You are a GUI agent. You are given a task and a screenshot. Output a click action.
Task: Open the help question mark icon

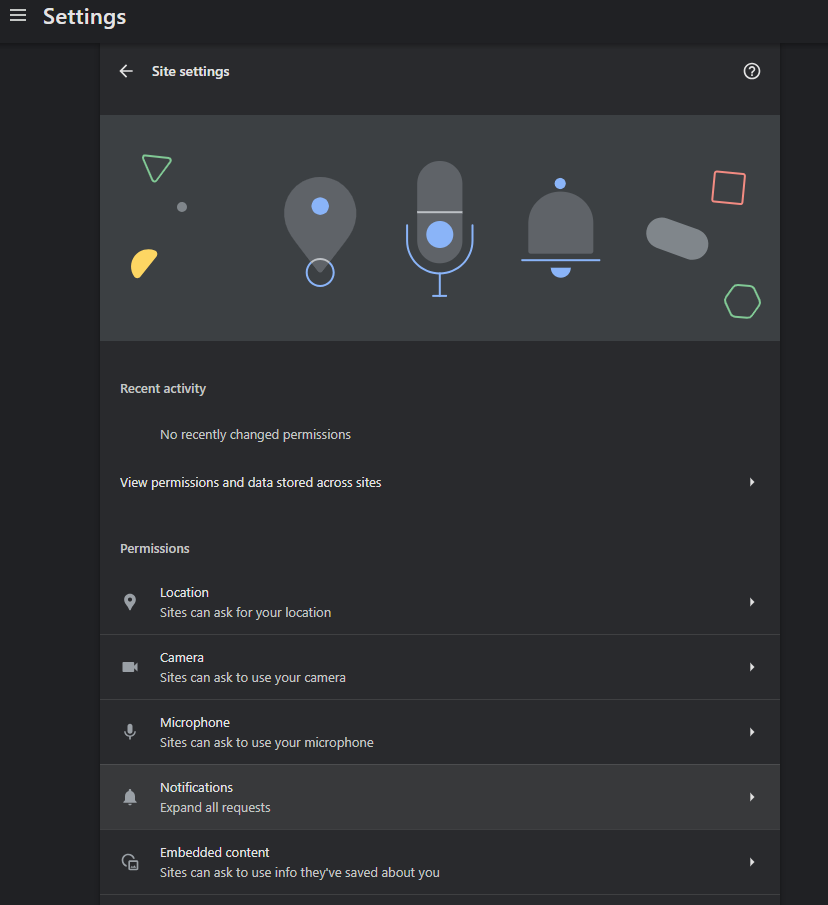[x=751, y=71]
